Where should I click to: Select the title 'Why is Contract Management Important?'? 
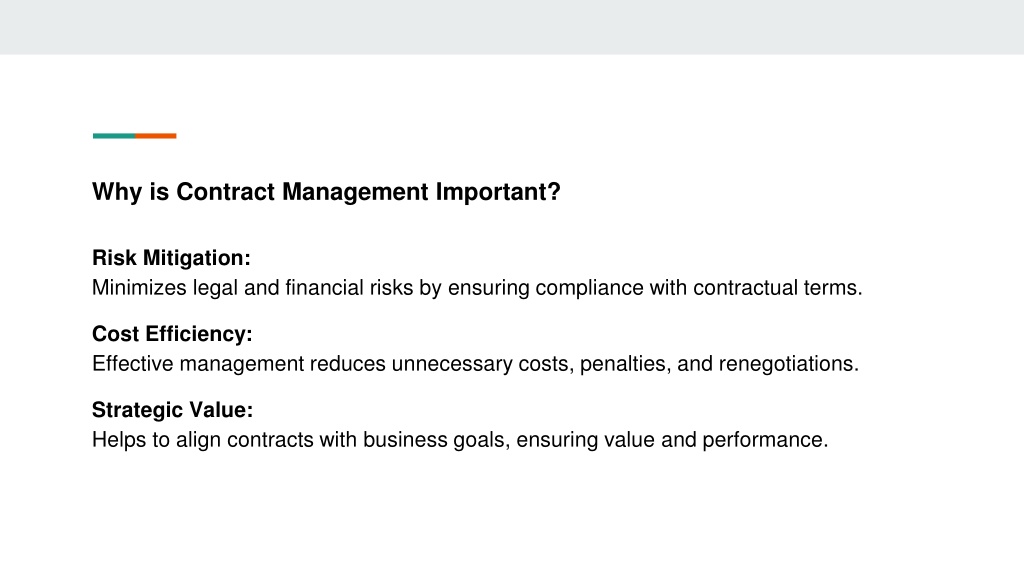326,192
